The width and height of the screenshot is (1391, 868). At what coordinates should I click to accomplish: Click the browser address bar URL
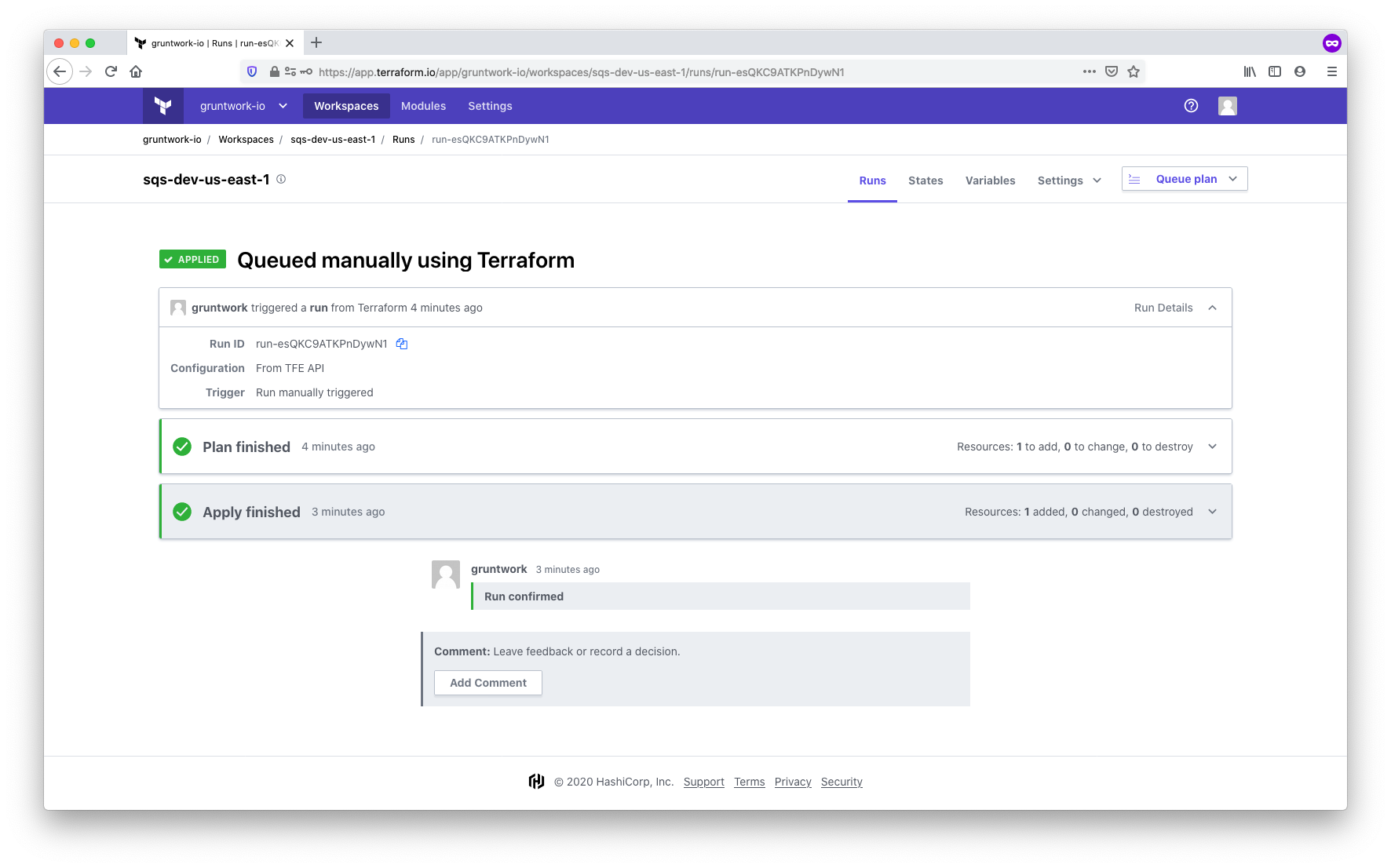(581, 72)
